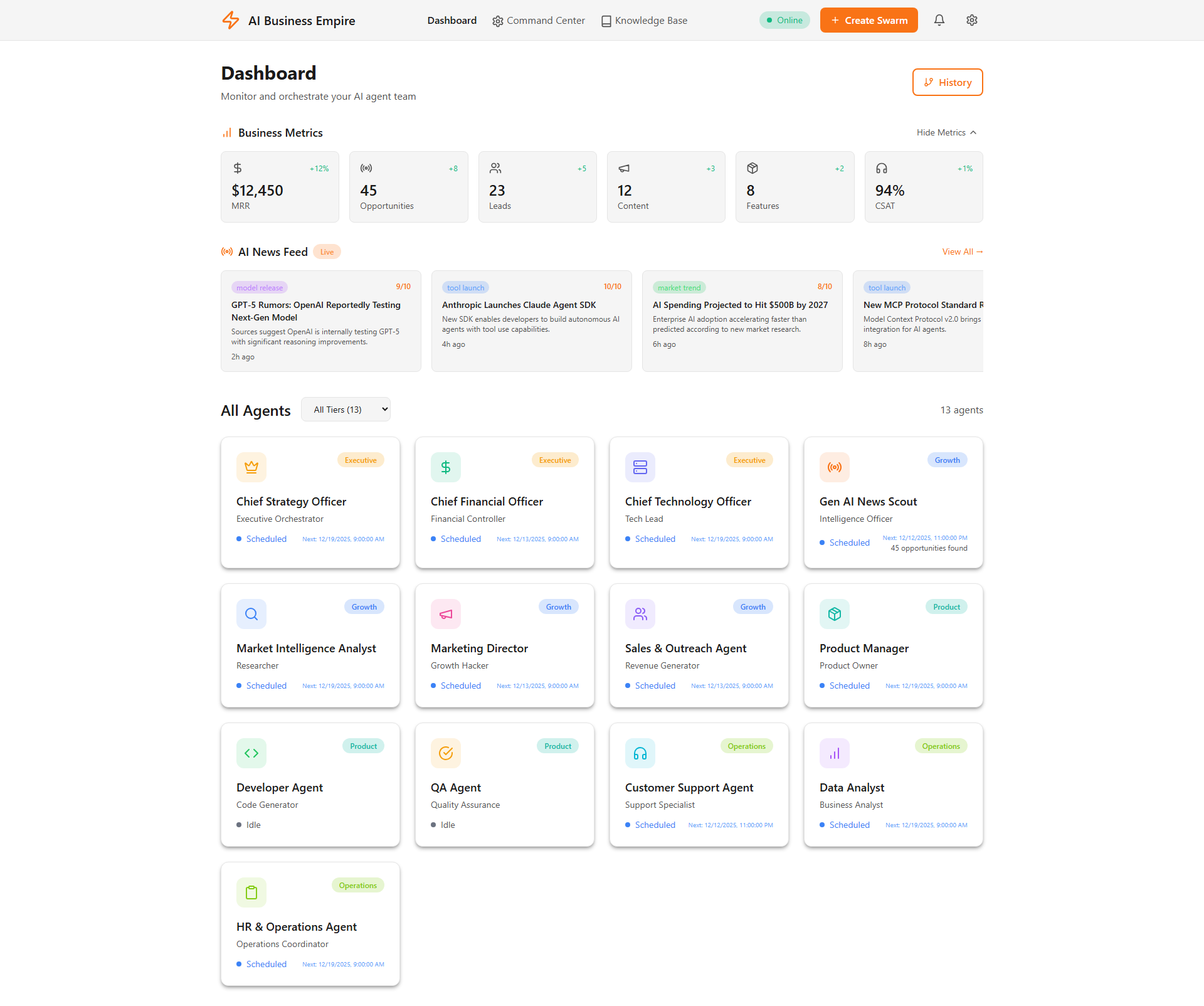Click the Developer Agent code icon
The image size is (1204, 1006).
pos(251,753)
